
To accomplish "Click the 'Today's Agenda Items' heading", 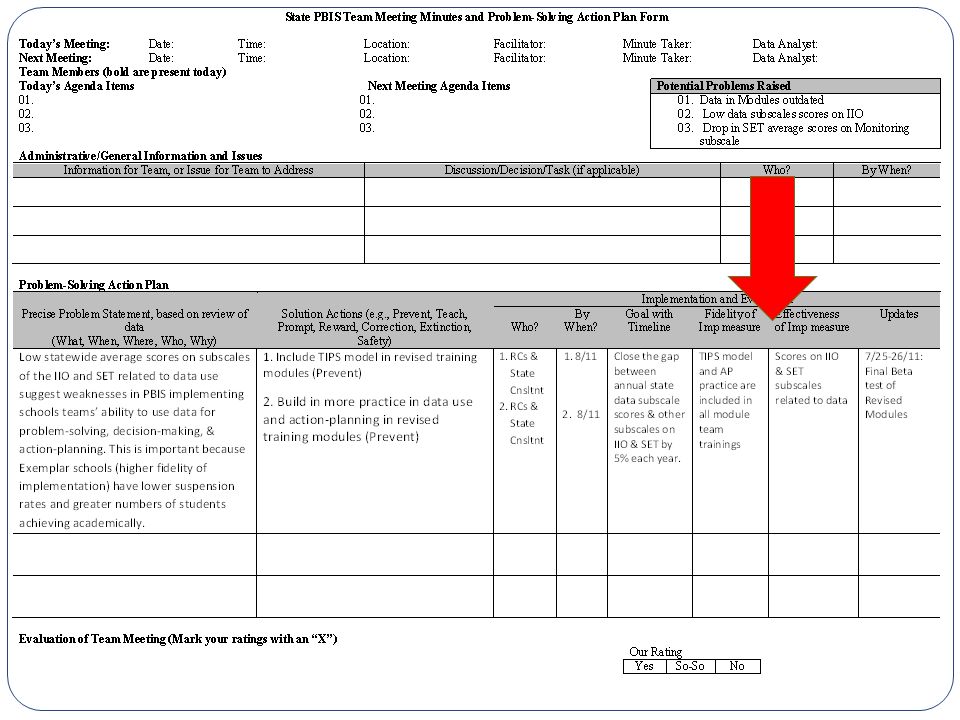I will click(77, 86).
